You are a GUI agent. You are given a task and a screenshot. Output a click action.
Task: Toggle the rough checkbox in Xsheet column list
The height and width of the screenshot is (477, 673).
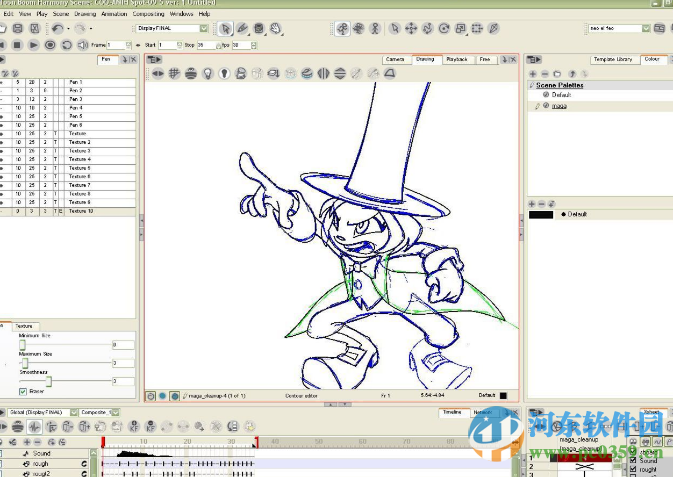(x=633, y=469)
